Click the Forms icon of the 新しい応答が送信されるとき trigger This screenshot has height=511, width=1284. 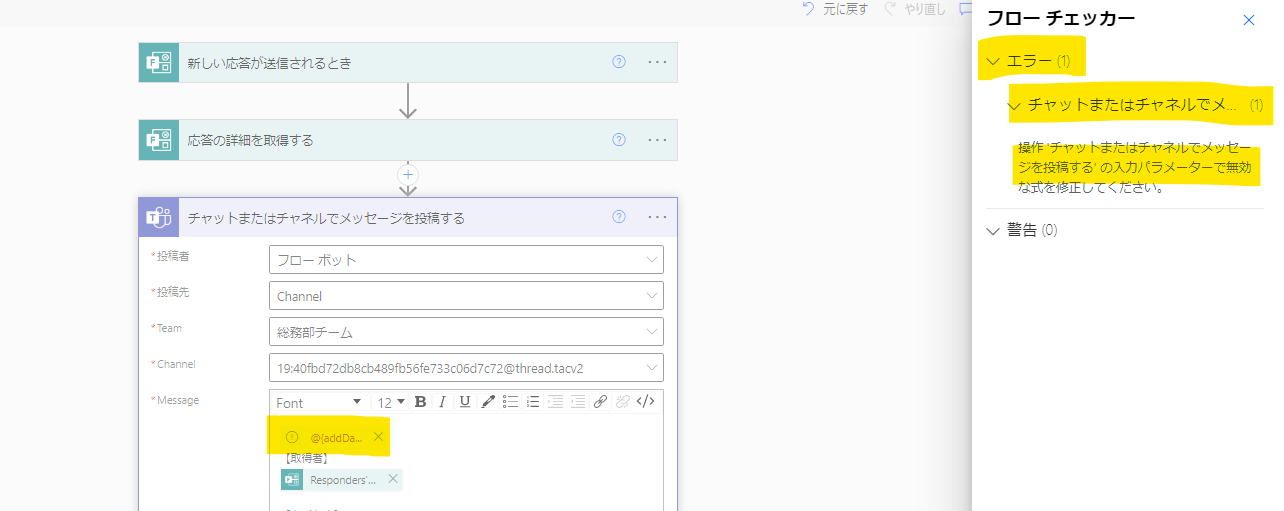point(159,62)
